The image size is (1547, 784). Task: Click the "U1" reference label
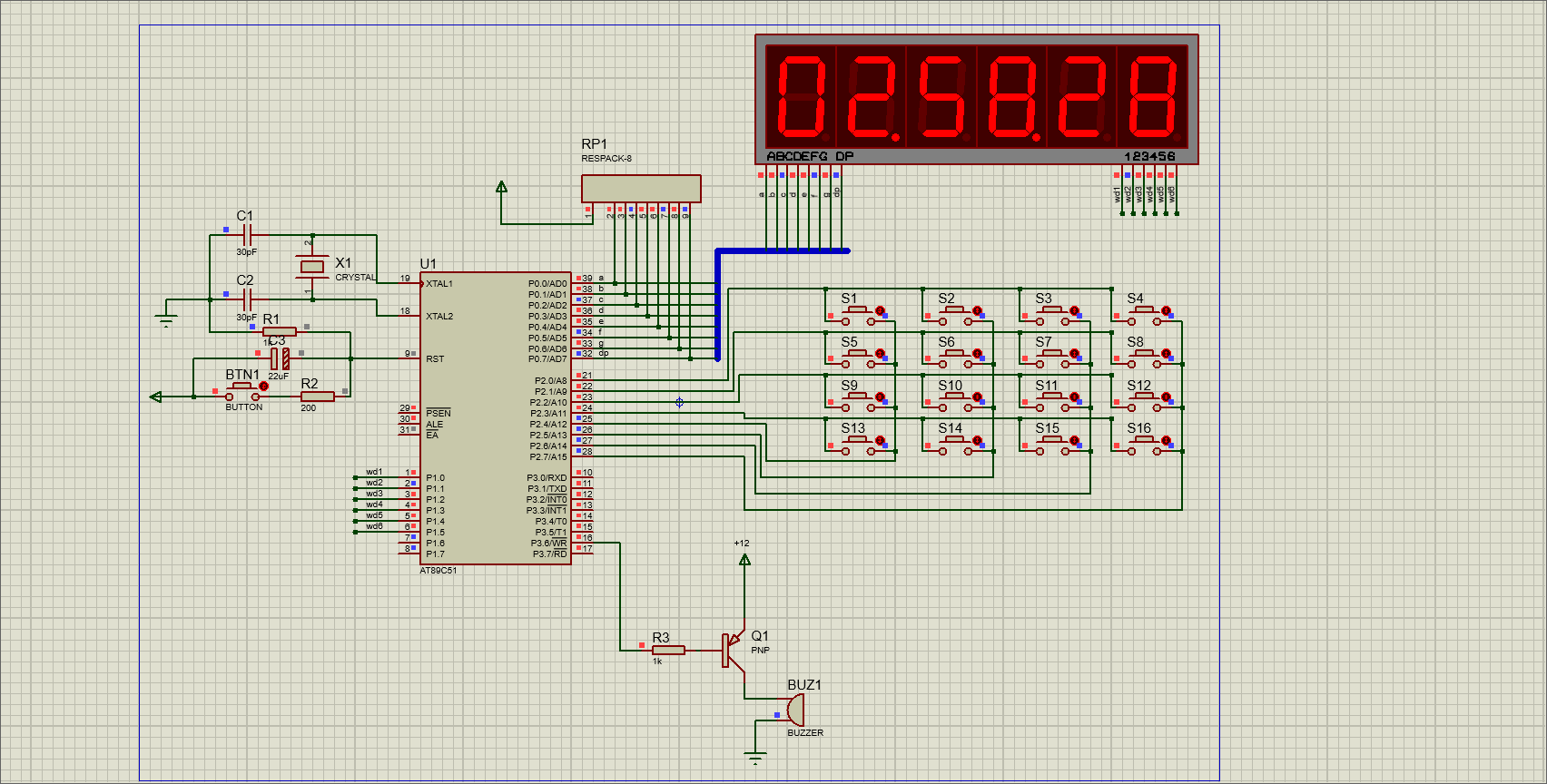(x=429, y=264)
